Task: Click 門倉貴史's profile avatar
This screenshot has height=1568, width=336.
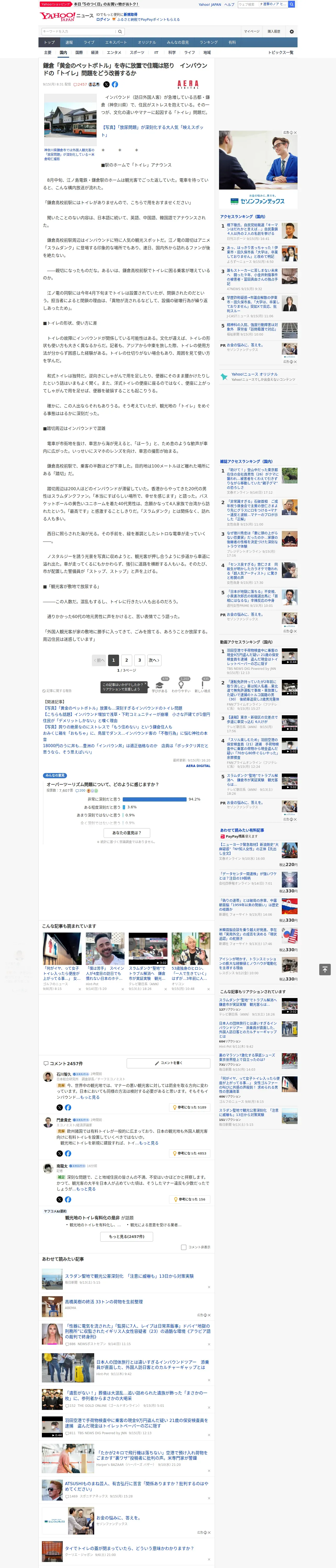Action: point(48,1122)
